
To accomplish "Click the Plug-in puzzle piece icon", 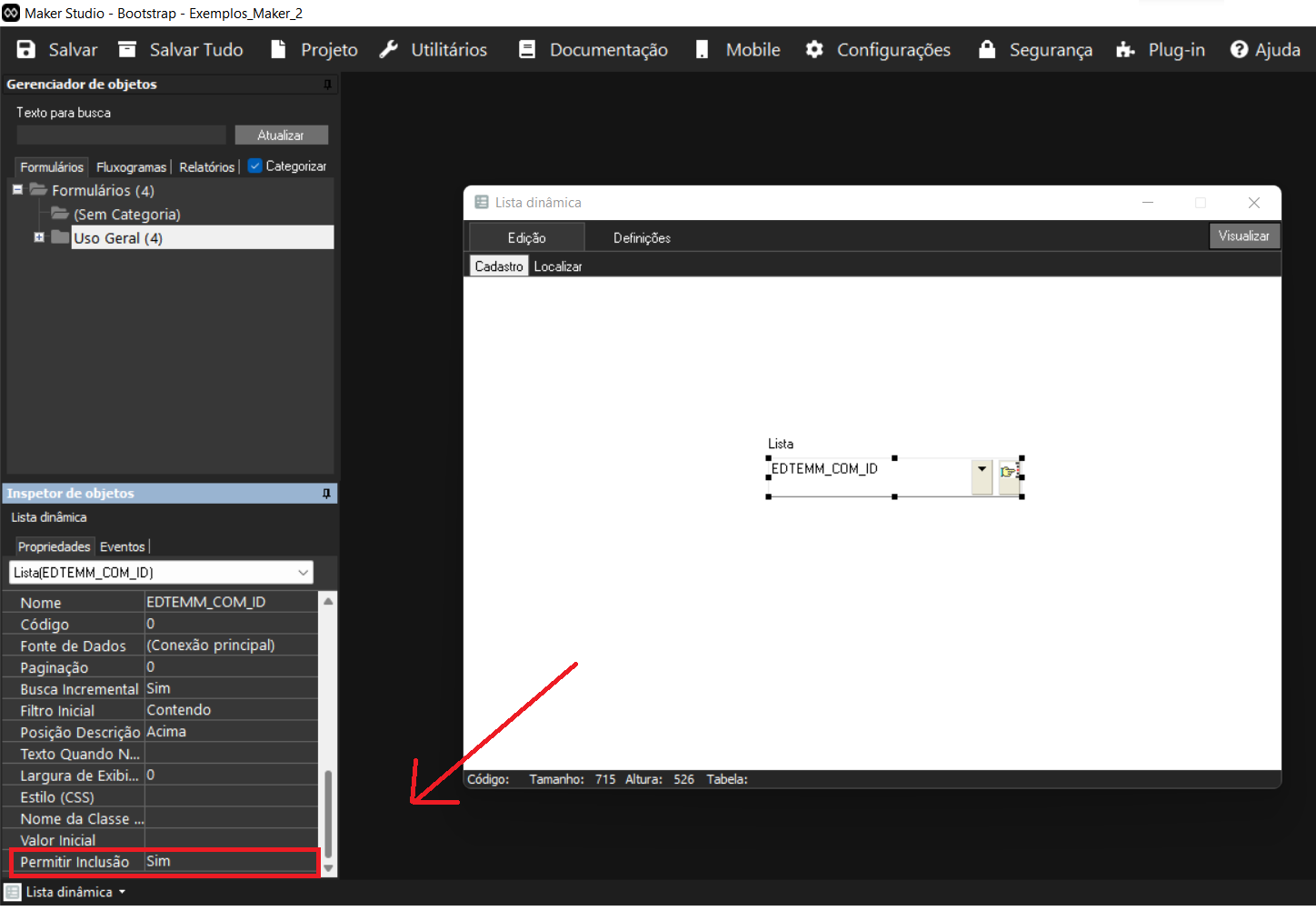I will click(1125, 50).
